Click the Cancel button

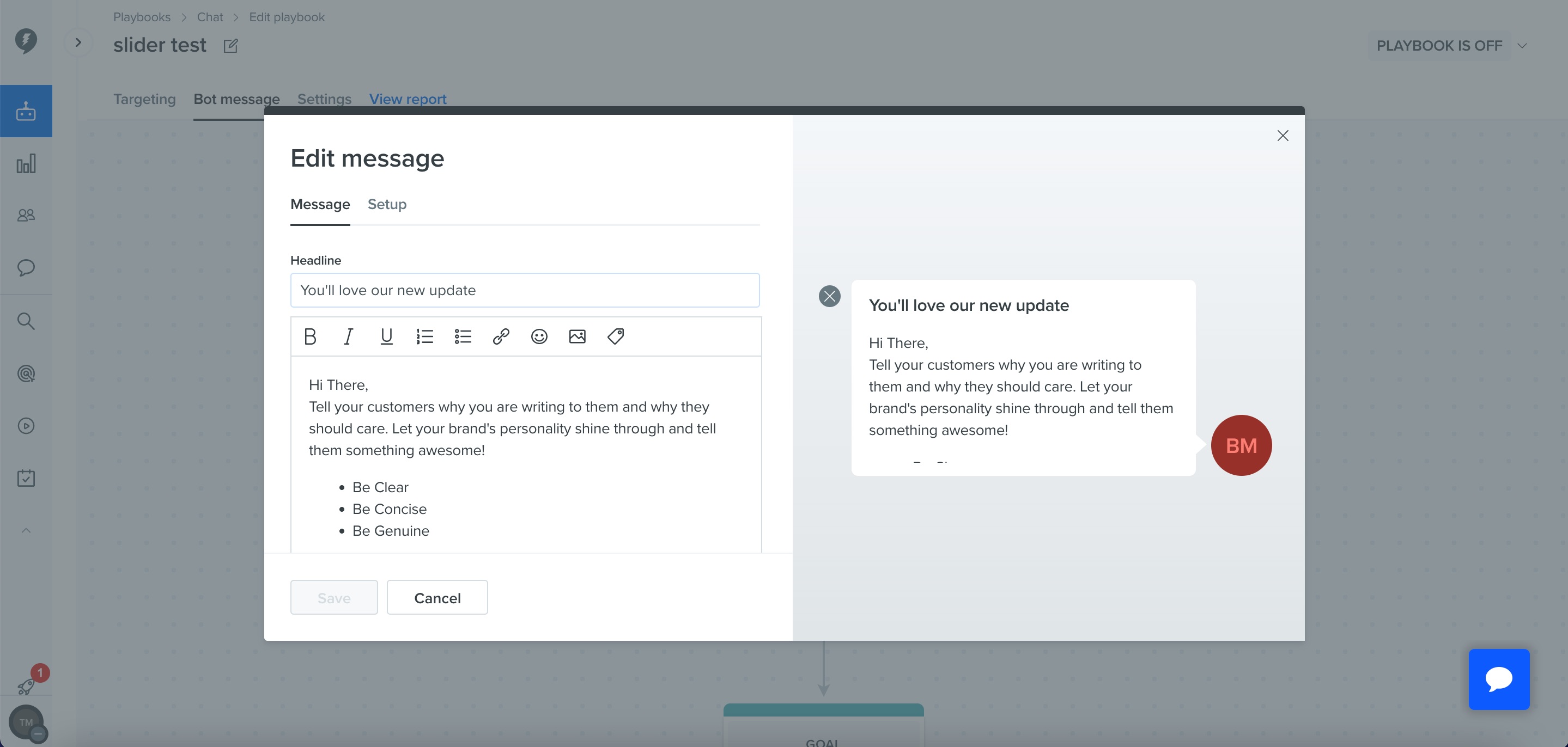click(x=437, y=597)
